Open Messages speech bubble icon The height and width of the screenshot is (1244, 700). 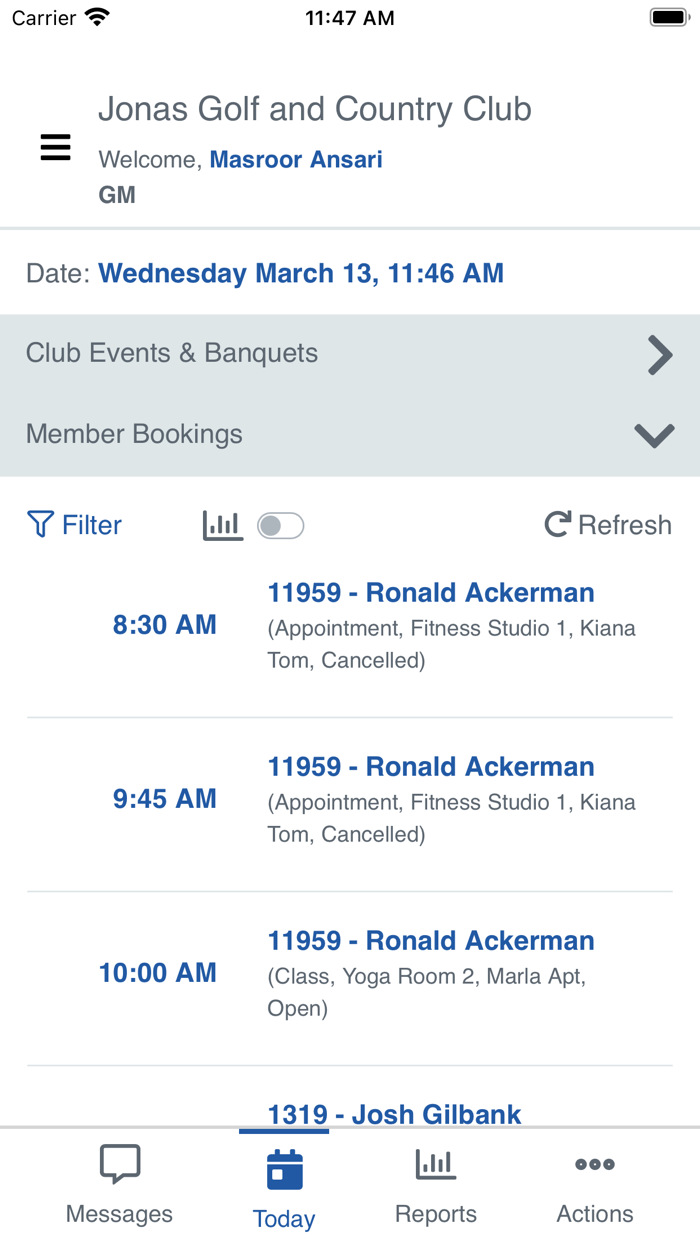point(119,1163)
